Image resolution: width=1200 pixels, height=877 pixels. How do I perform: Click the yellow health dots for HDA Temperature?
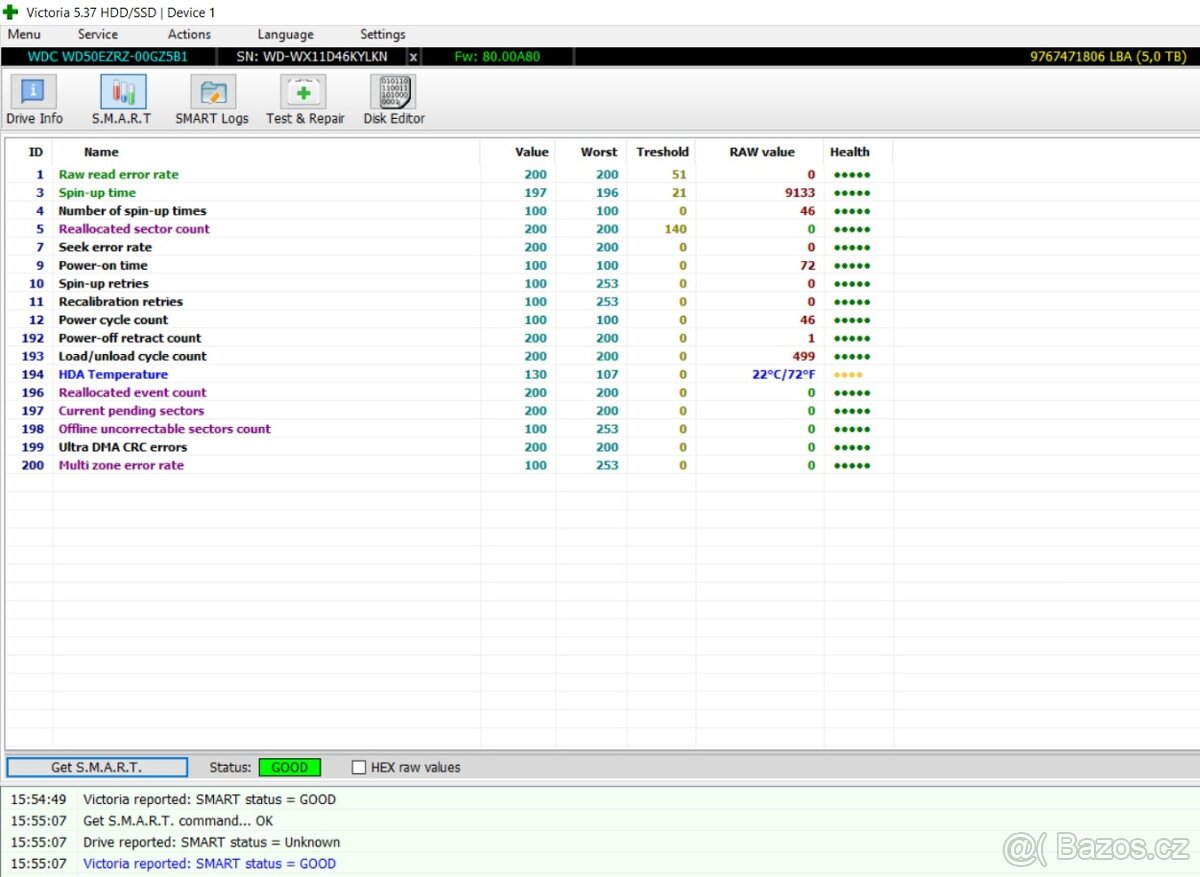[x=848, y=375]
